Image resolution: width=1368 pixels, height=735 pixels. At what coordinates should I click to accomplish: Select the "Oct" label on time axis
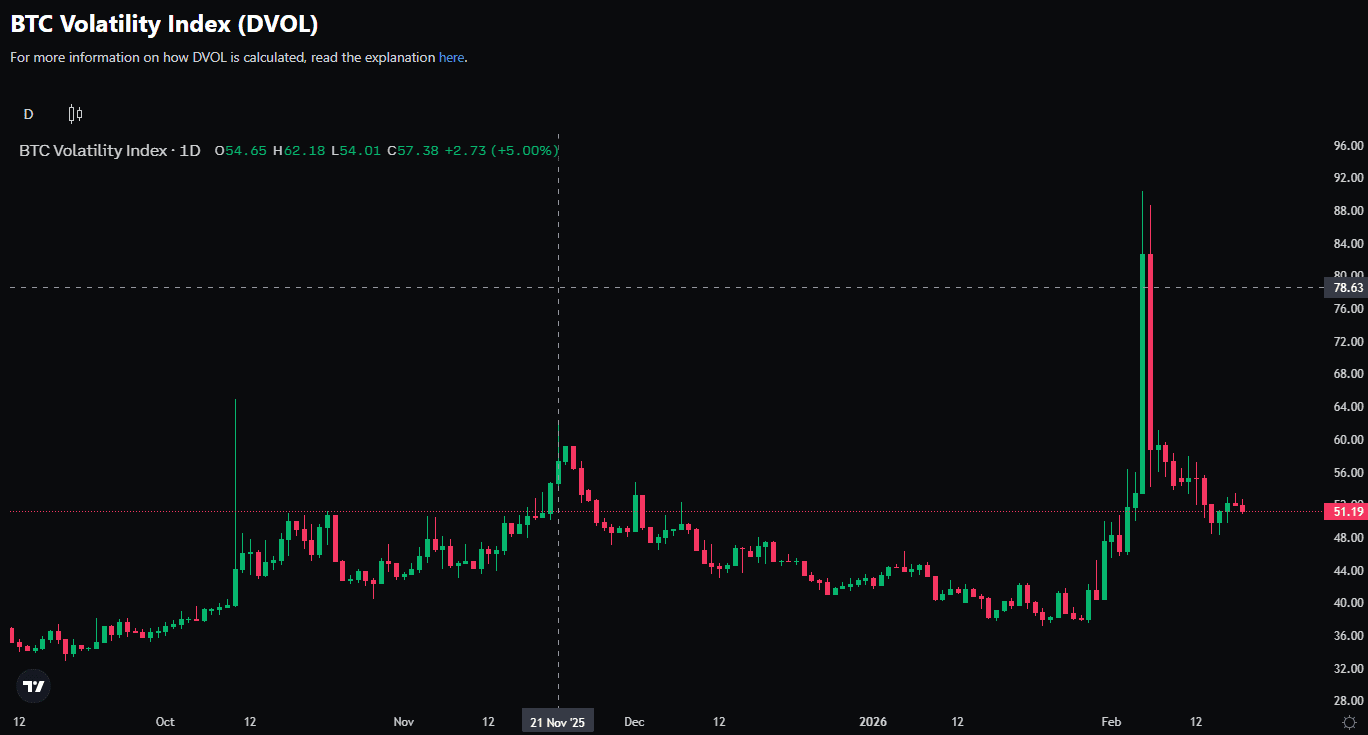pos(165,722)
